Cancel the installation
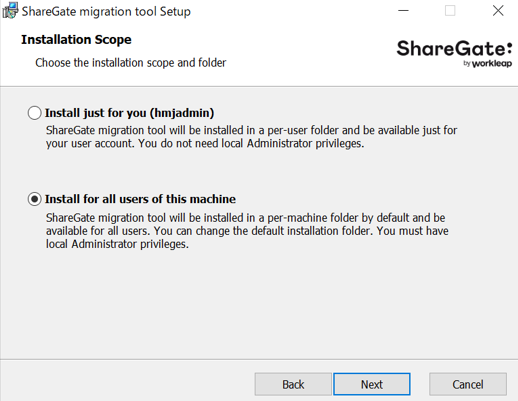The width and height of the screenshot is (518, 401). point(468,384)
